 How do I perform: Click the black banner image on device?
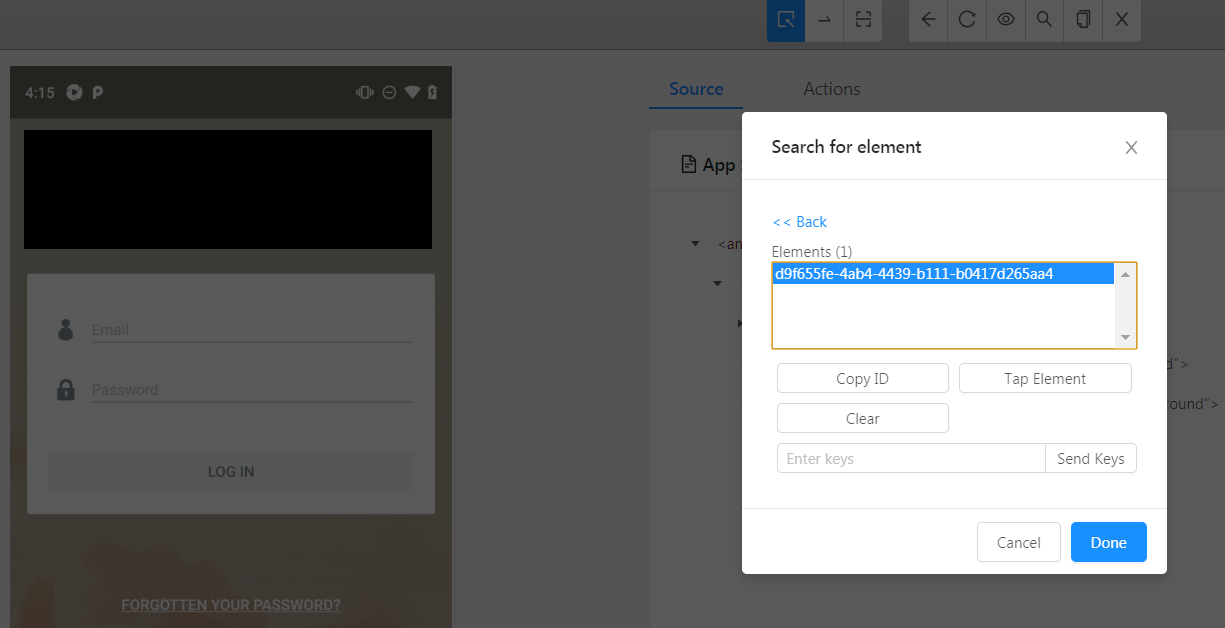pyautogui.click(x=228, y=189)
